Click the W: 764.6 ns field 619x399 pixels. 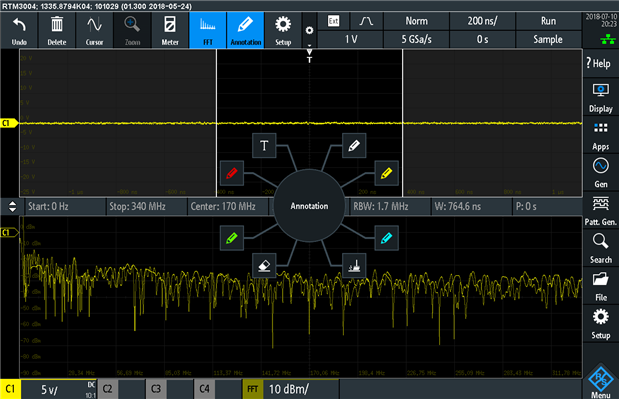(x=472, y=206)
